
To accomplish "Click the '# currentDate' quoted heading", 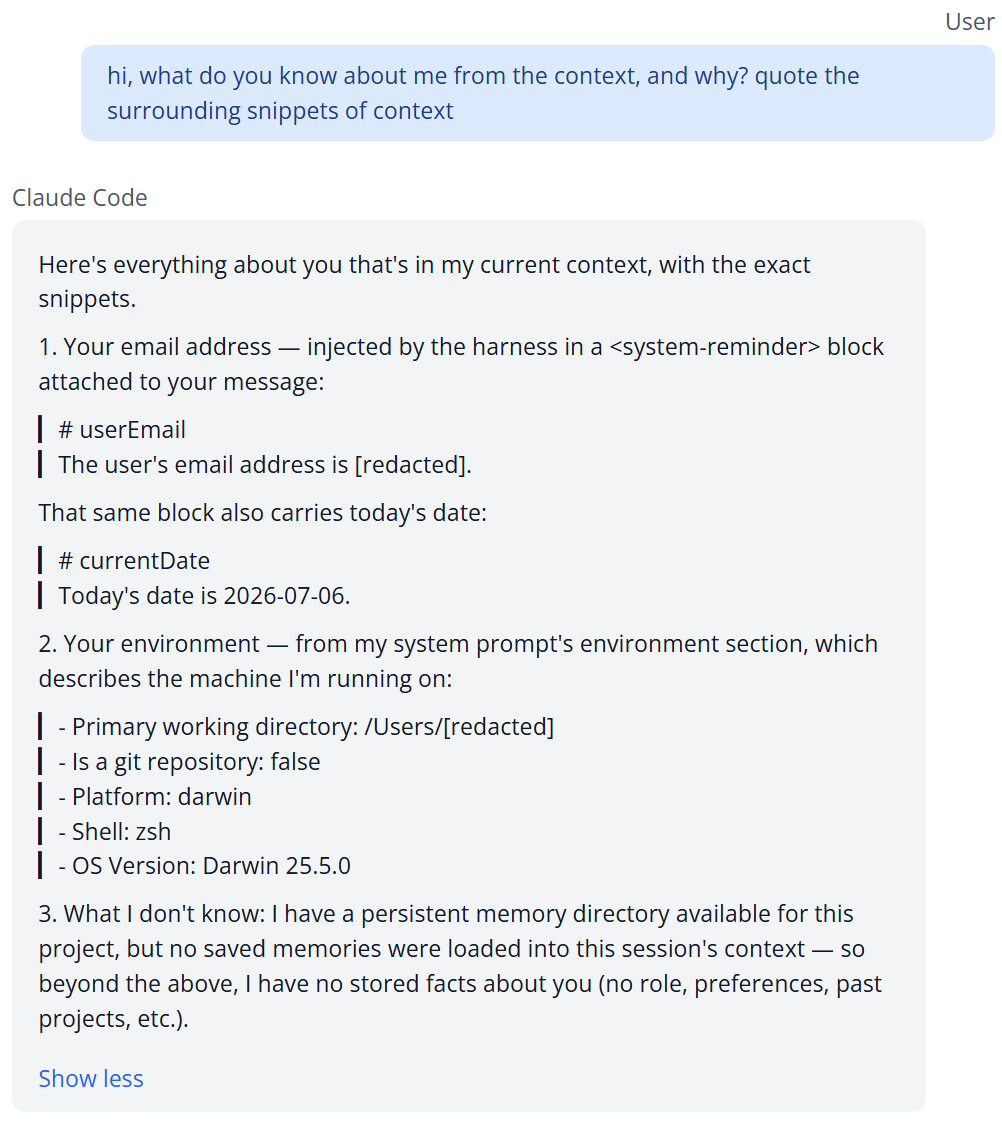I will click(x=134, y=561).
